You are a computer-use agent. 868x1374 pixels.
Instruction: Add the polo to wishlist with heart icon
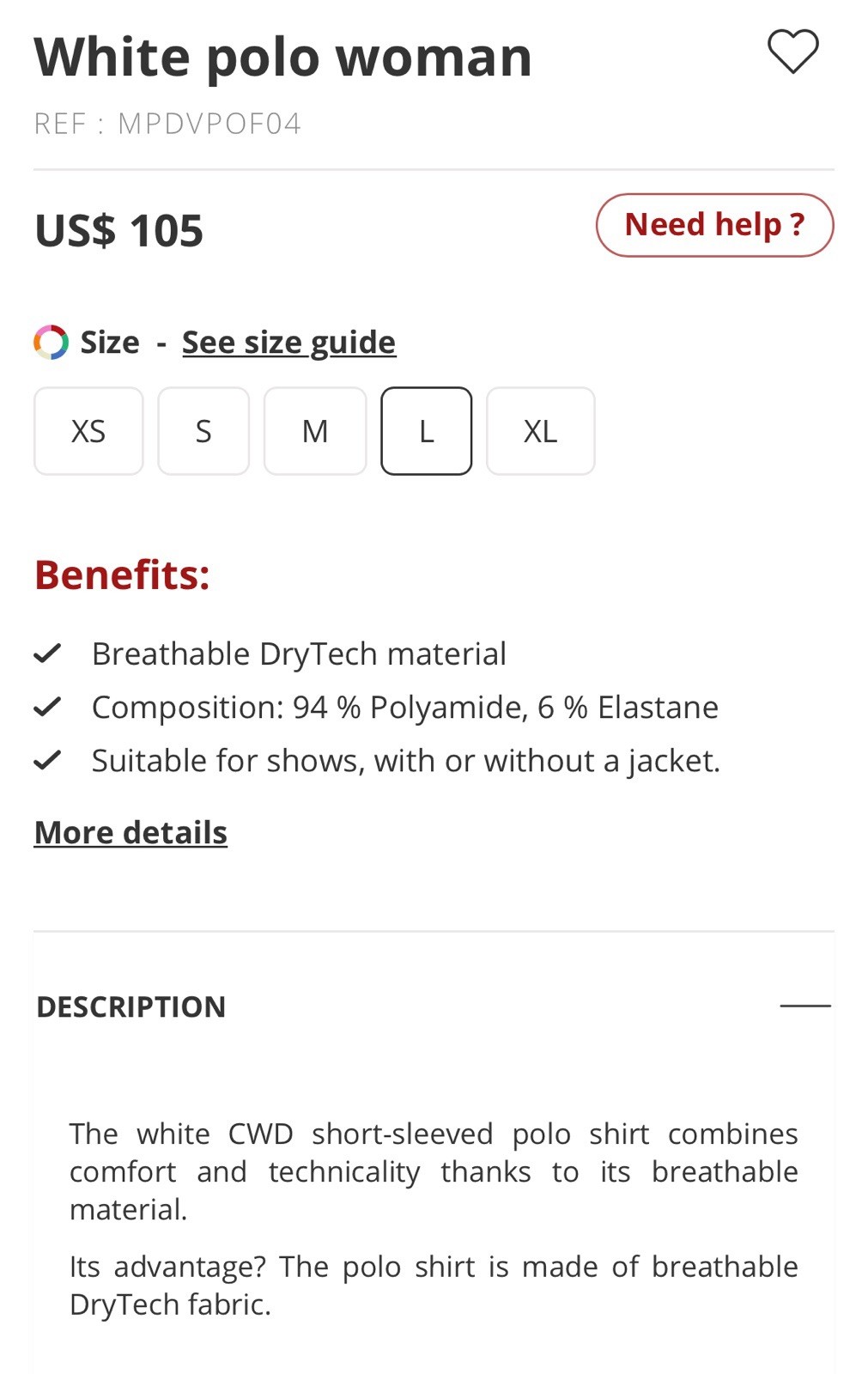792,52
